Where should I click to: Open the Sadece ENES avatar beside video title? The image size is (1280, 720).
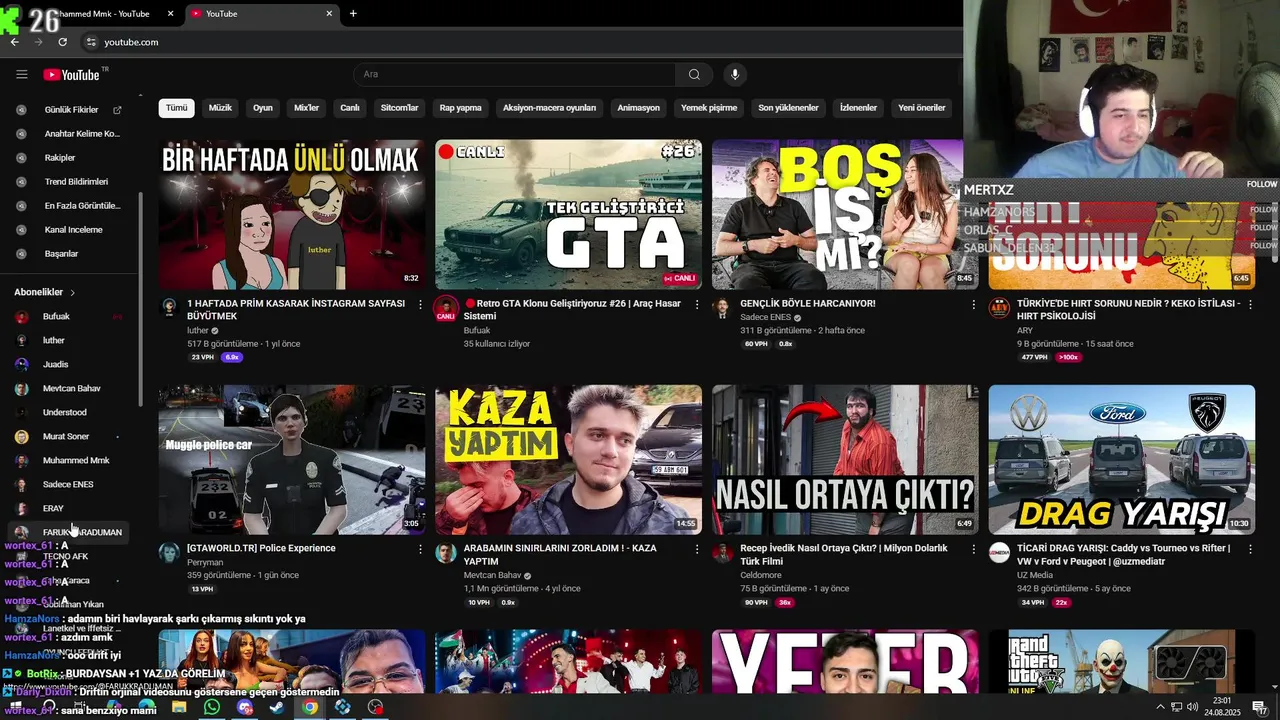point(721,309)
